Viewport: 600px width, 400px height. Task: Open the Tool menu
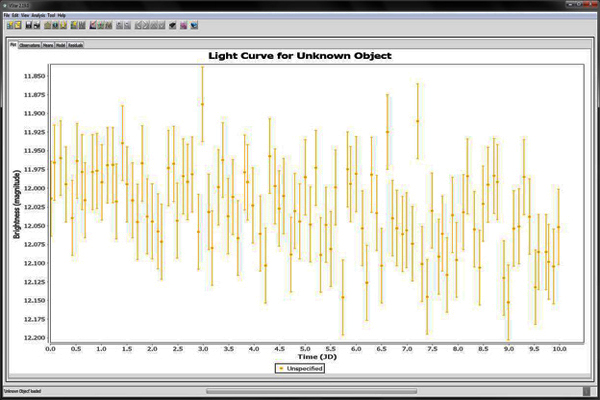point(52,16)
